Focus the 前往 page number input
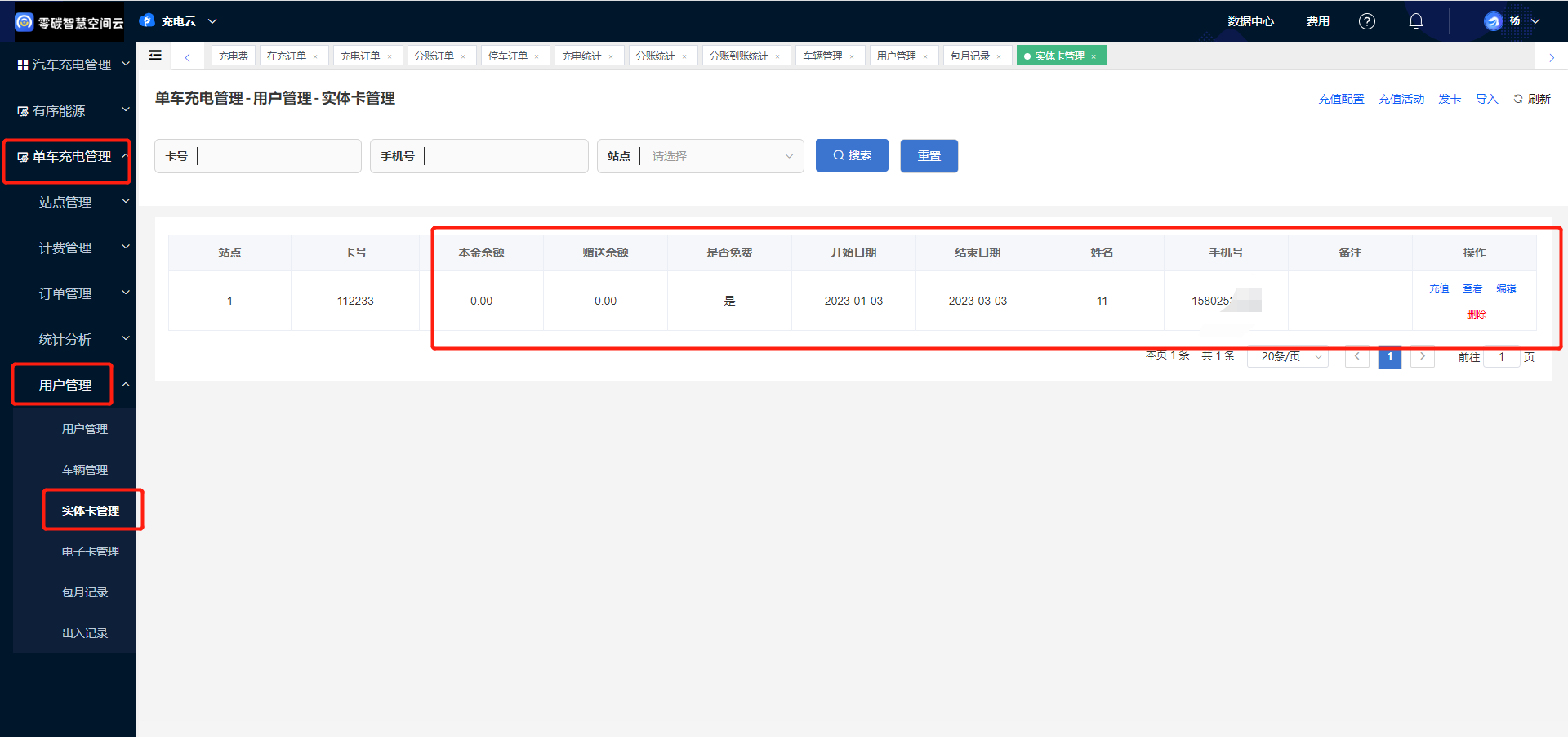 tap(1502, 357)
